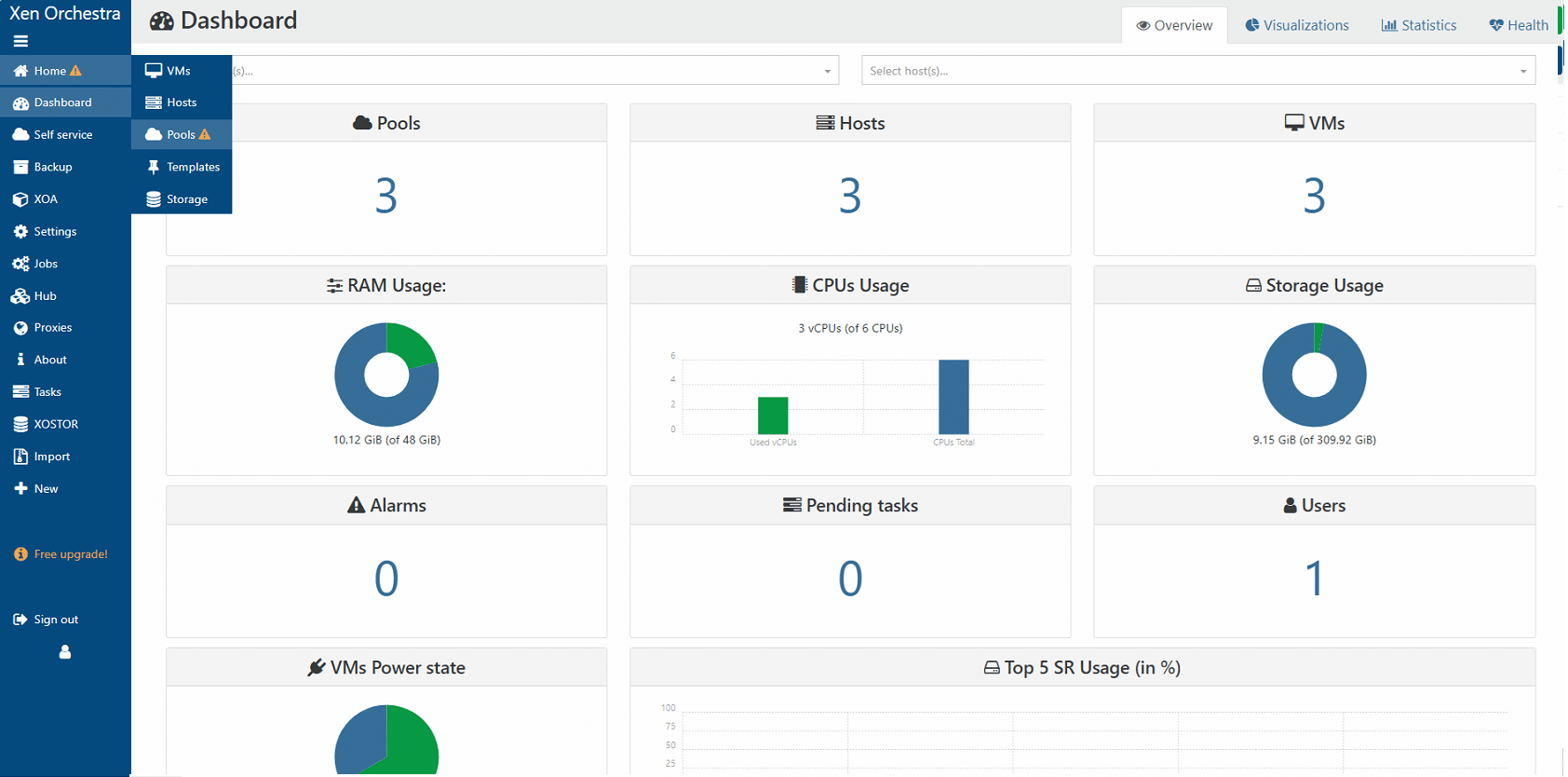Open the Hub section icon

[20, 296]
